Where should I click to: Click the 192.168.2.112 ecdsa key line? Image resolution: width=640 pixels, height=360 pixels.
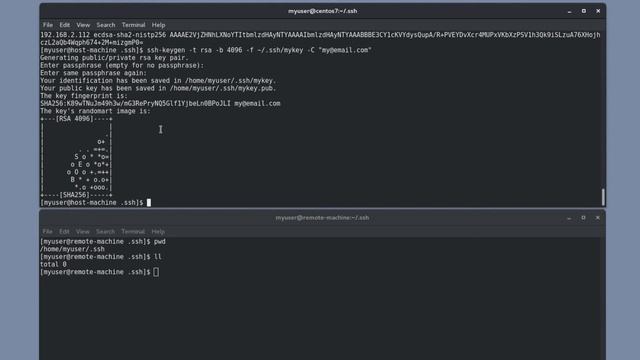coord(320,39)
